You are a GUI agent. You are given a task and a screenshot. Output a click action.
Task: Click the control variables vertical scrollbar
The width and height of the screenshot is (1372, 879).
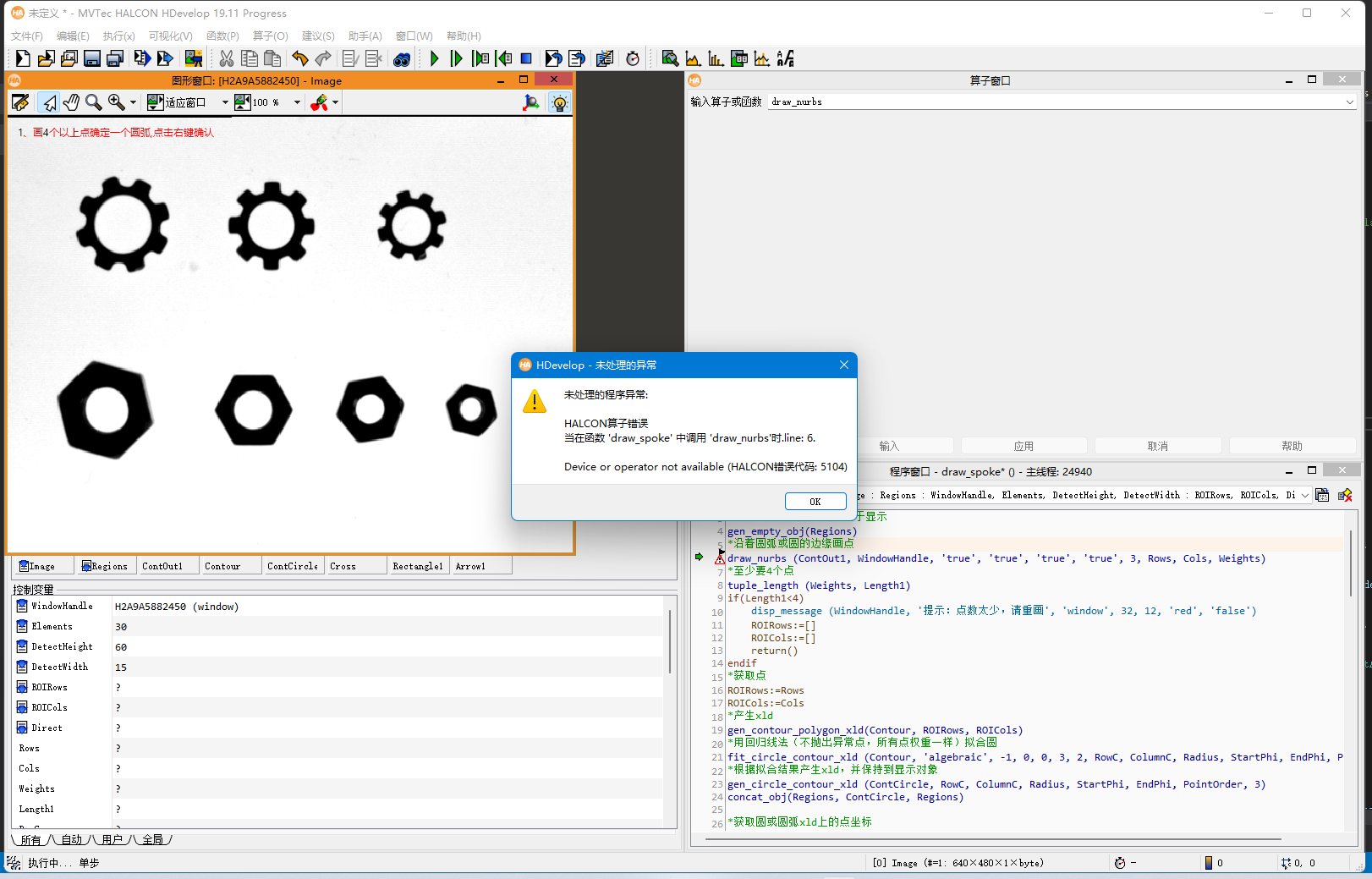pos(671,643)
